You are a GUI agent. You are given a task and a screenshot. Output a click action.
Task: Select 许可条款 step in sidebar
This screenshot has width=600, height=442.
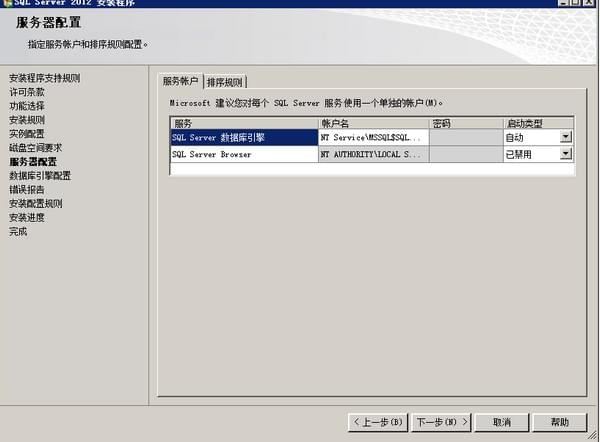click(x=27, y=92)
